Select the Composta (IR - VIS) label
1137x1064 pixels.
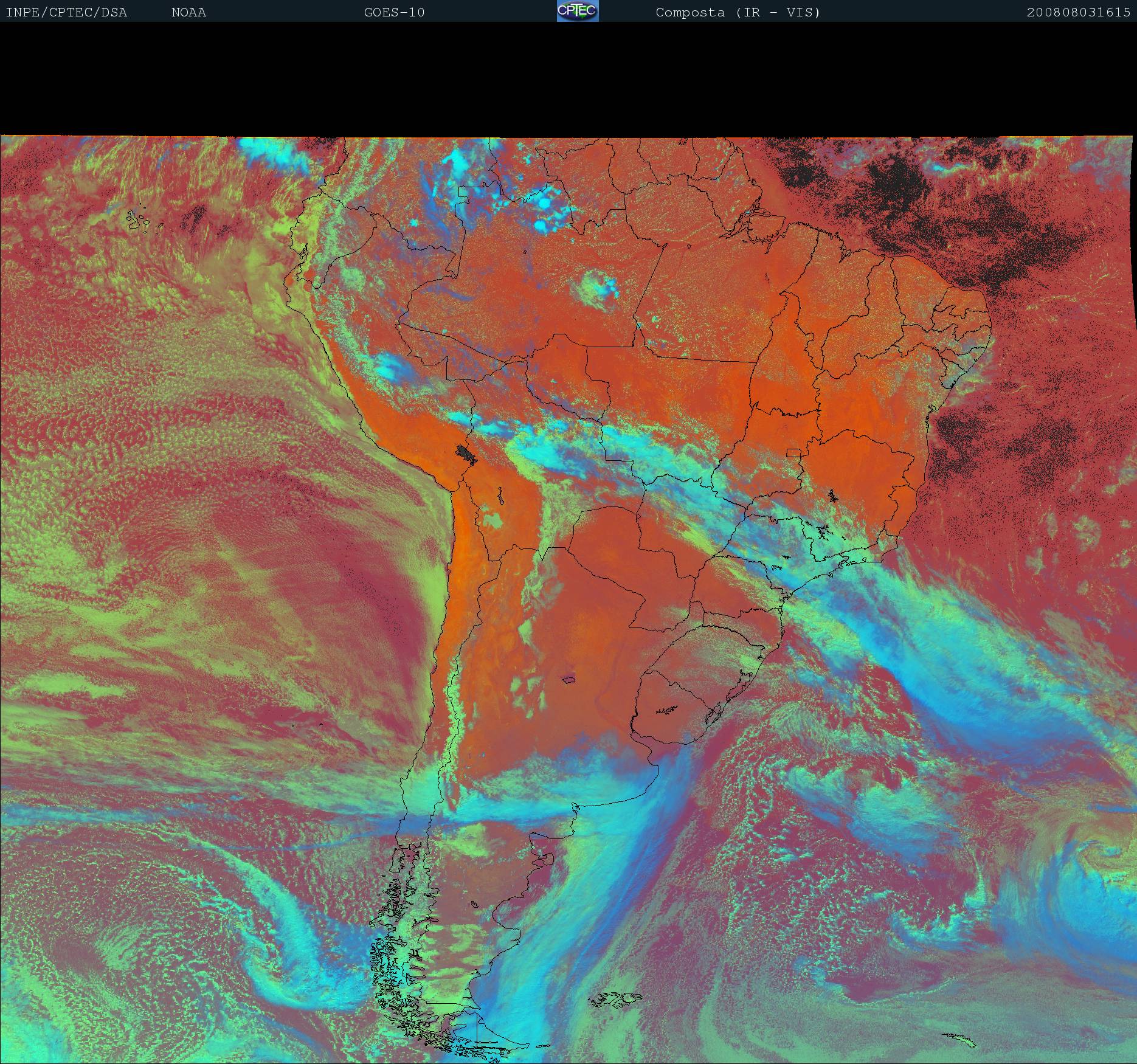tap(738, 13)
